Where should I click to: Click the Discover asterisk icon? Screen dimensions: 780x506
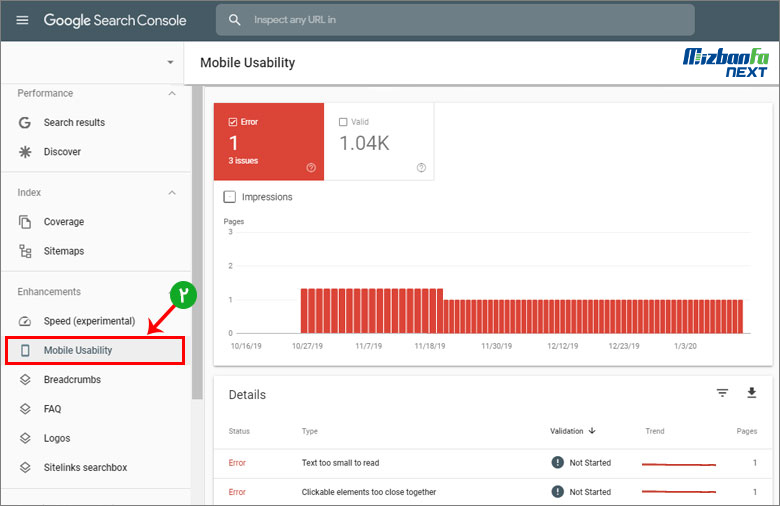[x=24, y=152]
